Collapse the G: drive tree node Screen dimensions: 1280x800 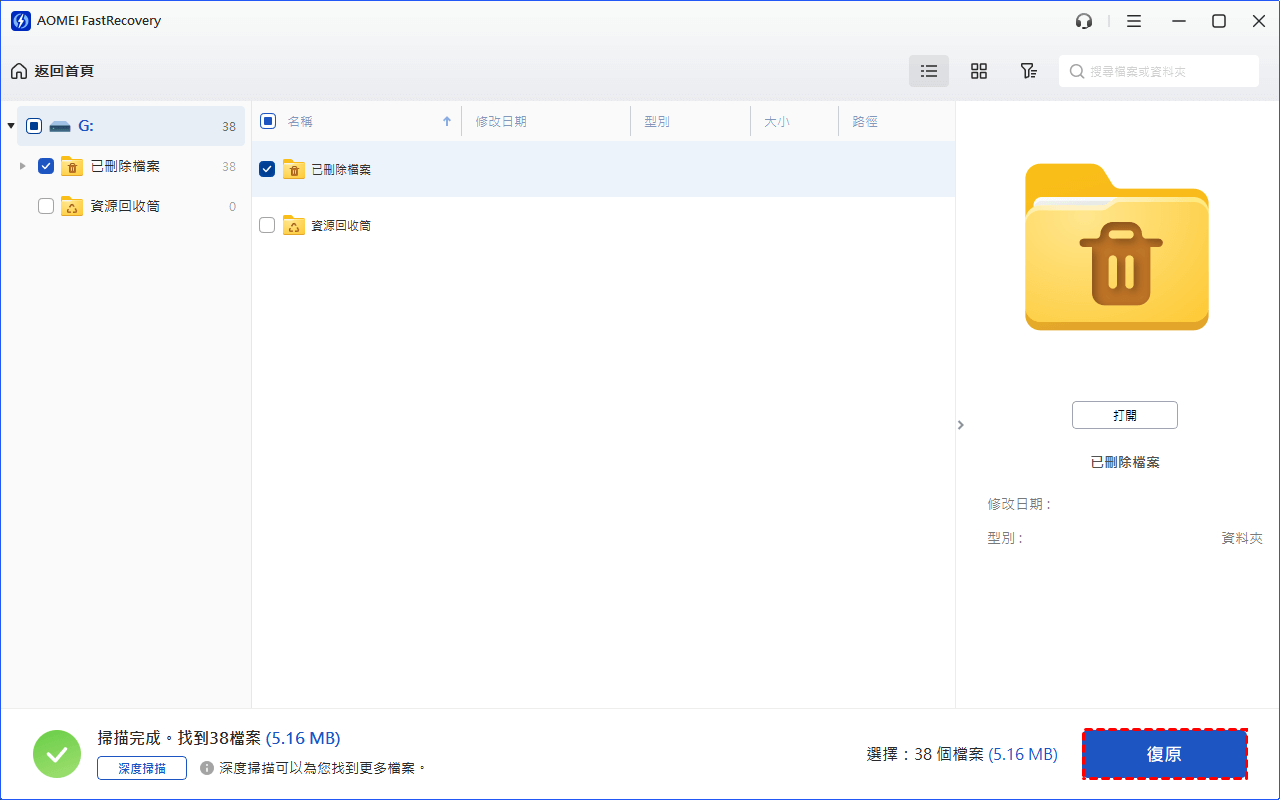tap(11, 126)
